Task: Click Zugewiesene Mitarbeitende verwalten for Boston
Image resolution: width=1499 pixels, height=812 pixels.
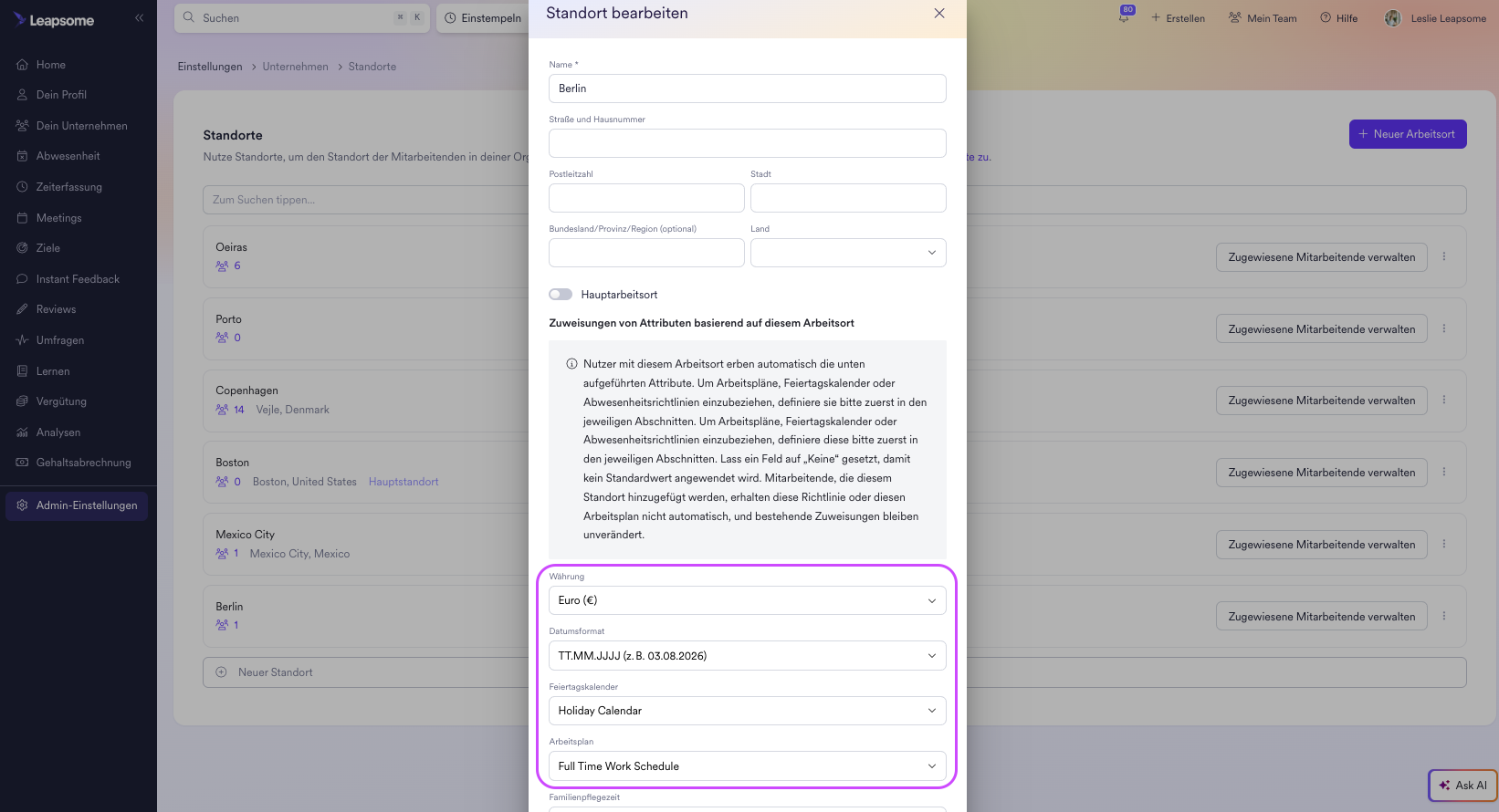Action: pyautogui.click(x=1321, y=473)
